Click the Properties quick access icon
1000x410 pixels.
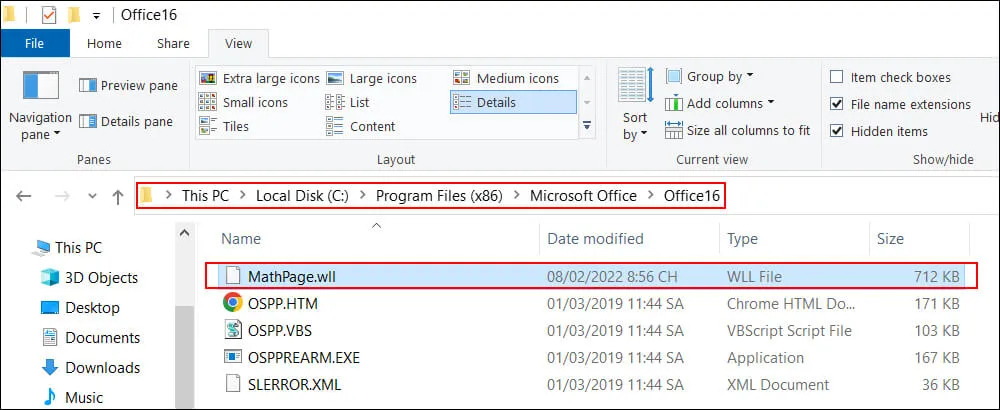(48, 14)
